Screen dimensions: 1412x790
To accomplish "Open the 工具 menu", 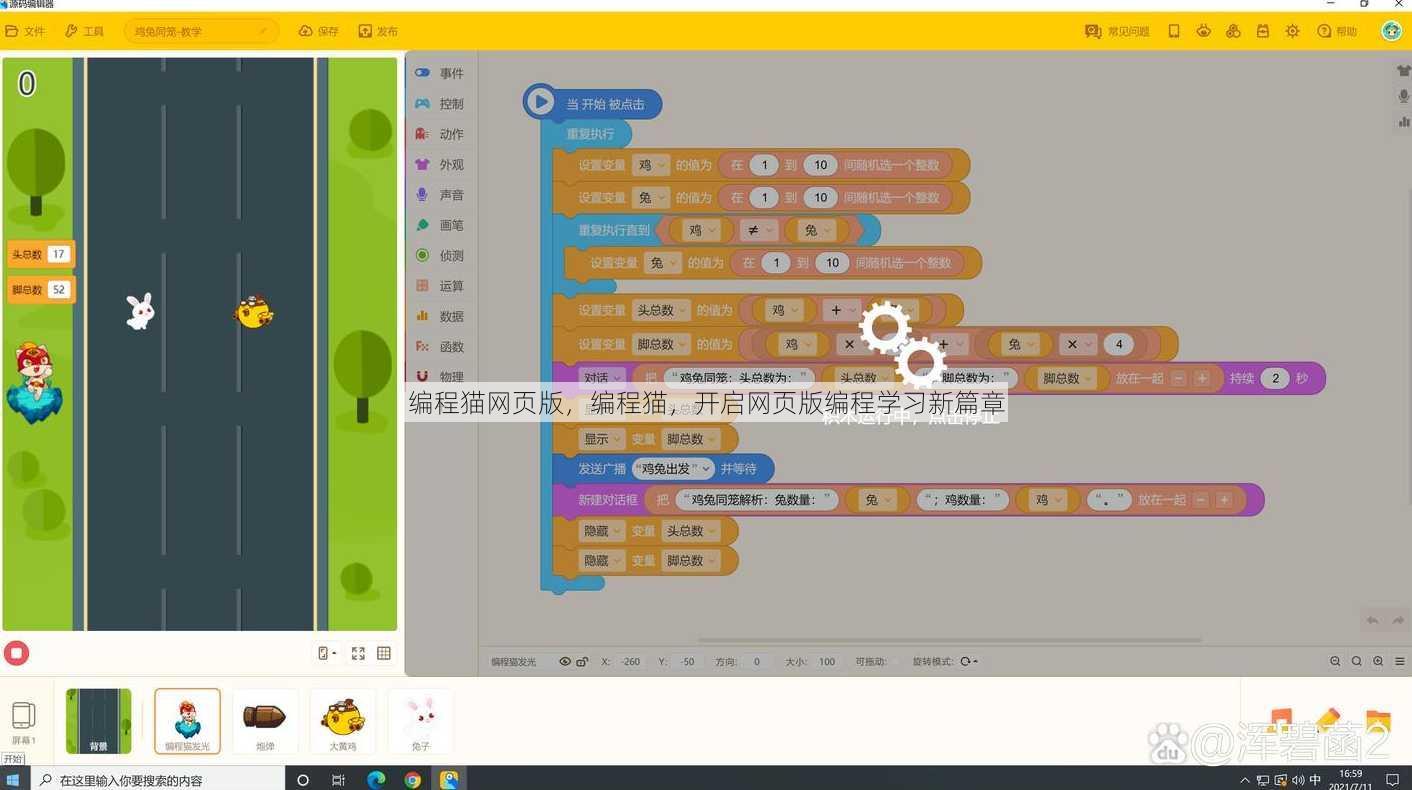I will coord(84,31).
